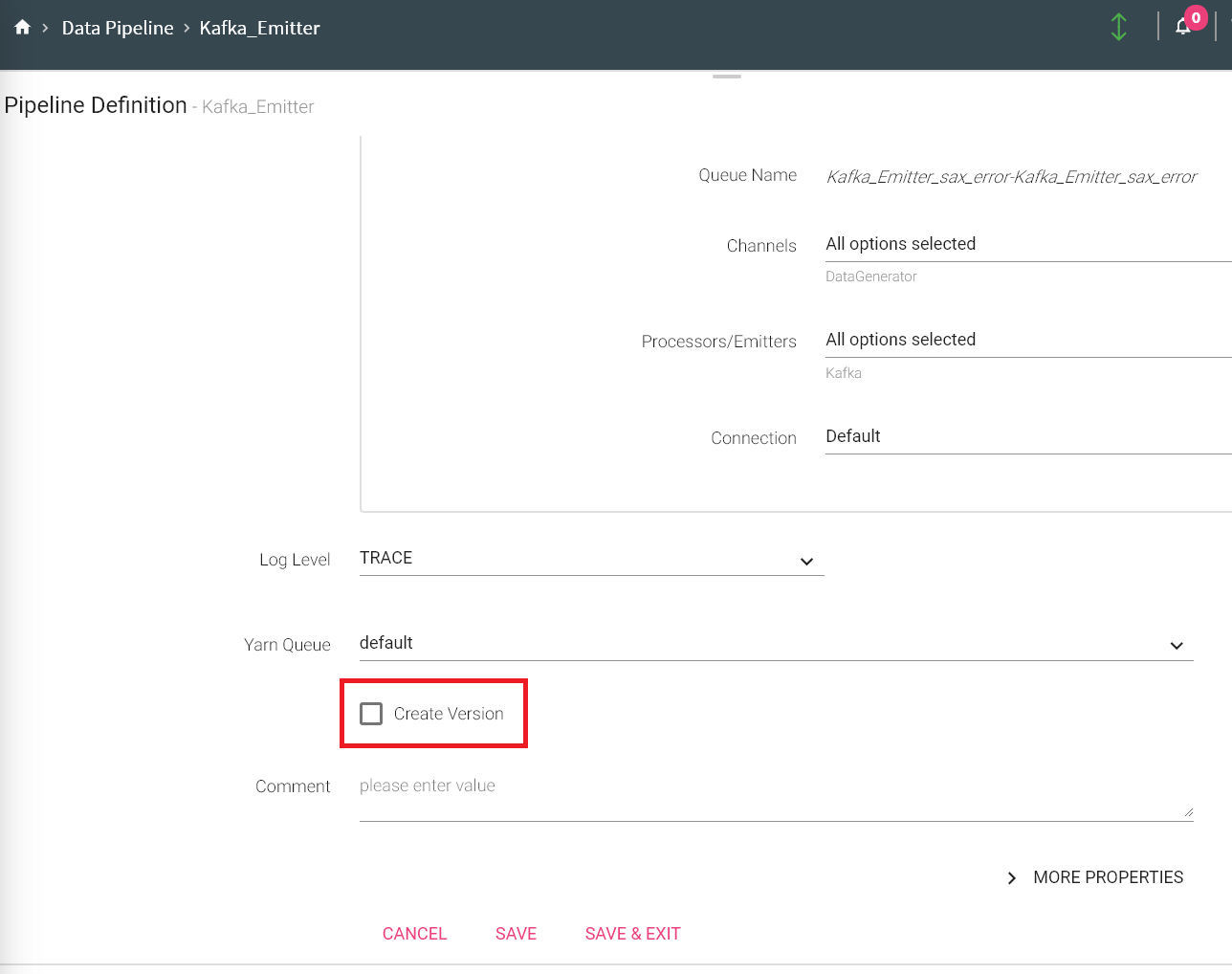Image resolution: width=1232 pixels, height=974 pixels.
Task: Expand the MORE PROPERTIES section
Action: pyautogui.click(x=1096, y=877)
